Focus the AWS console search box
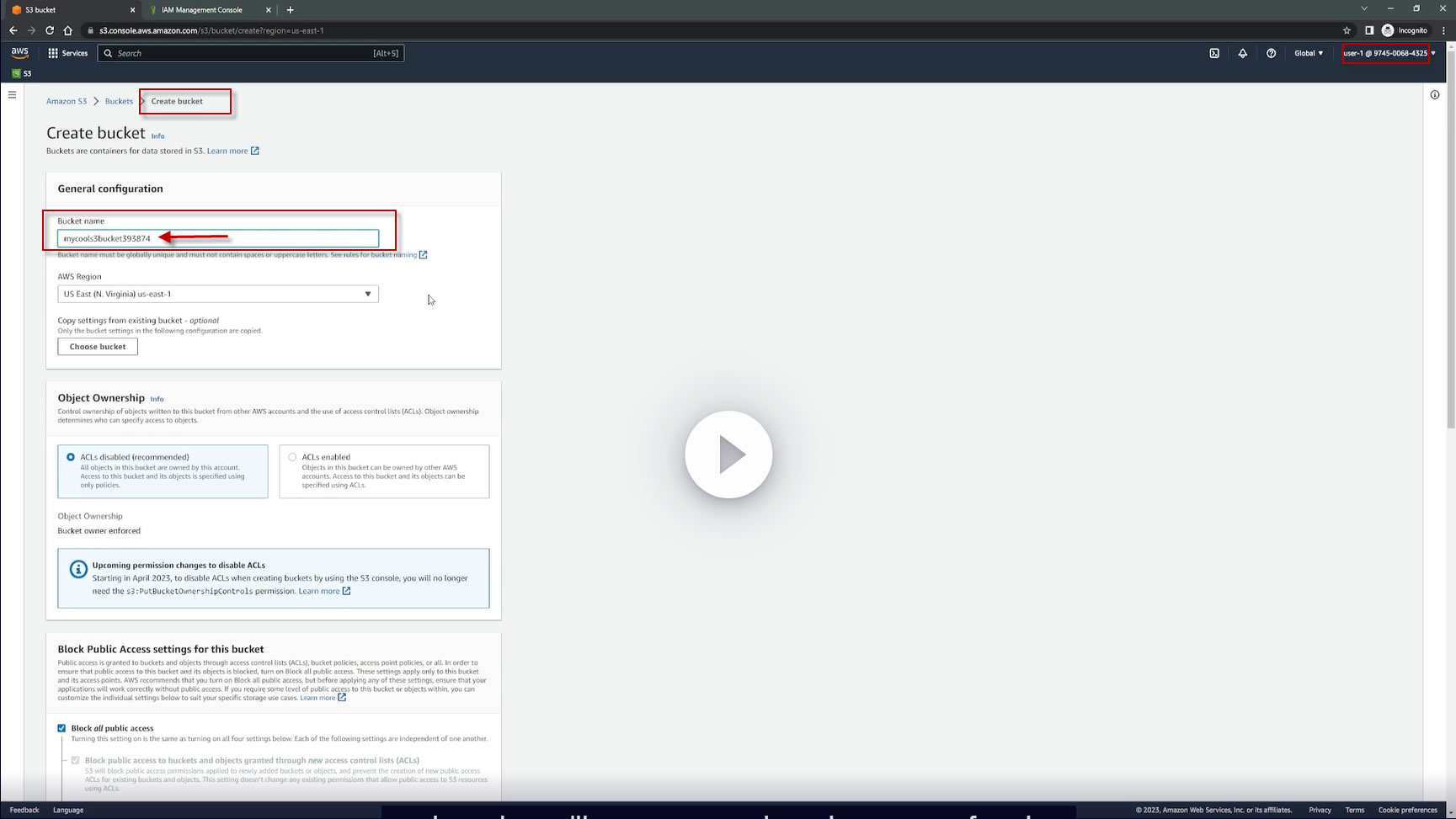Image resolution: width=1456 pixels, height=819 pixels. (x=251, y=53)
